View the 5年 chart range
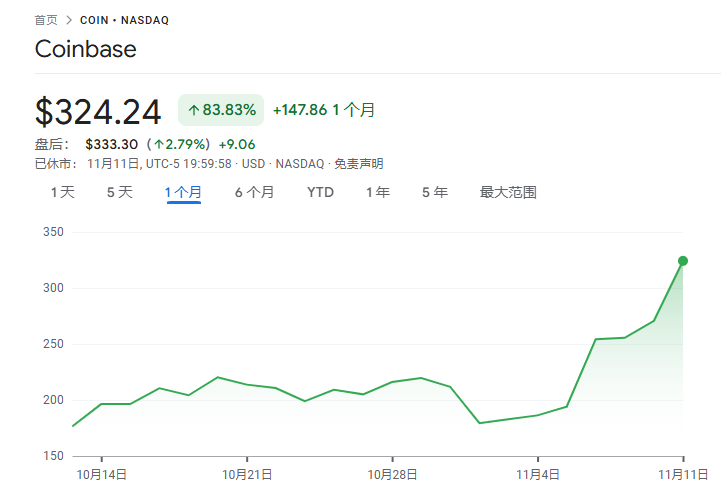 click(x=434, y=192)
